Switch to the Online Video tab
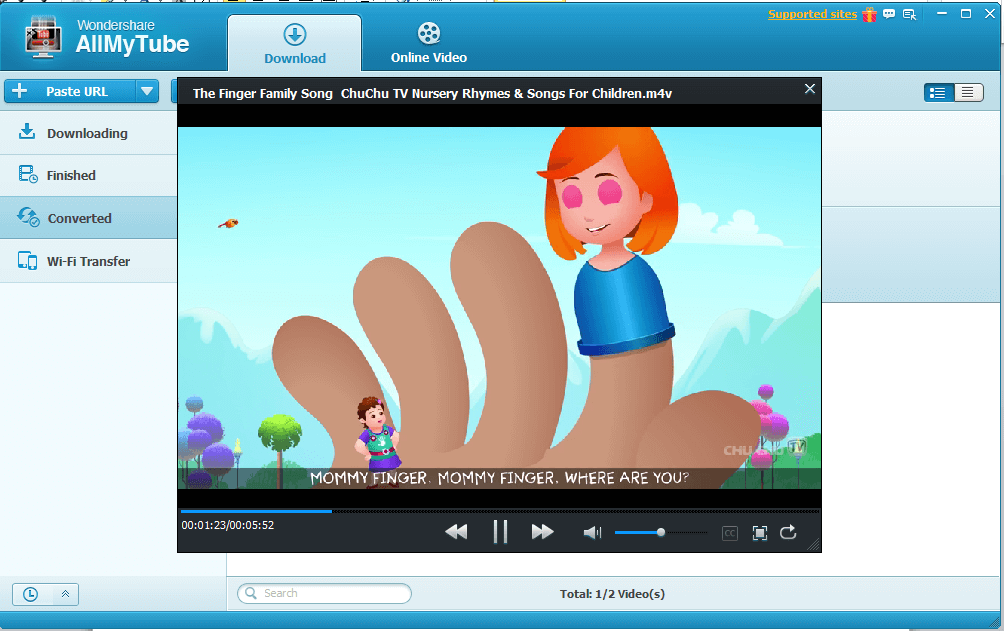 [x=429, y=44]
